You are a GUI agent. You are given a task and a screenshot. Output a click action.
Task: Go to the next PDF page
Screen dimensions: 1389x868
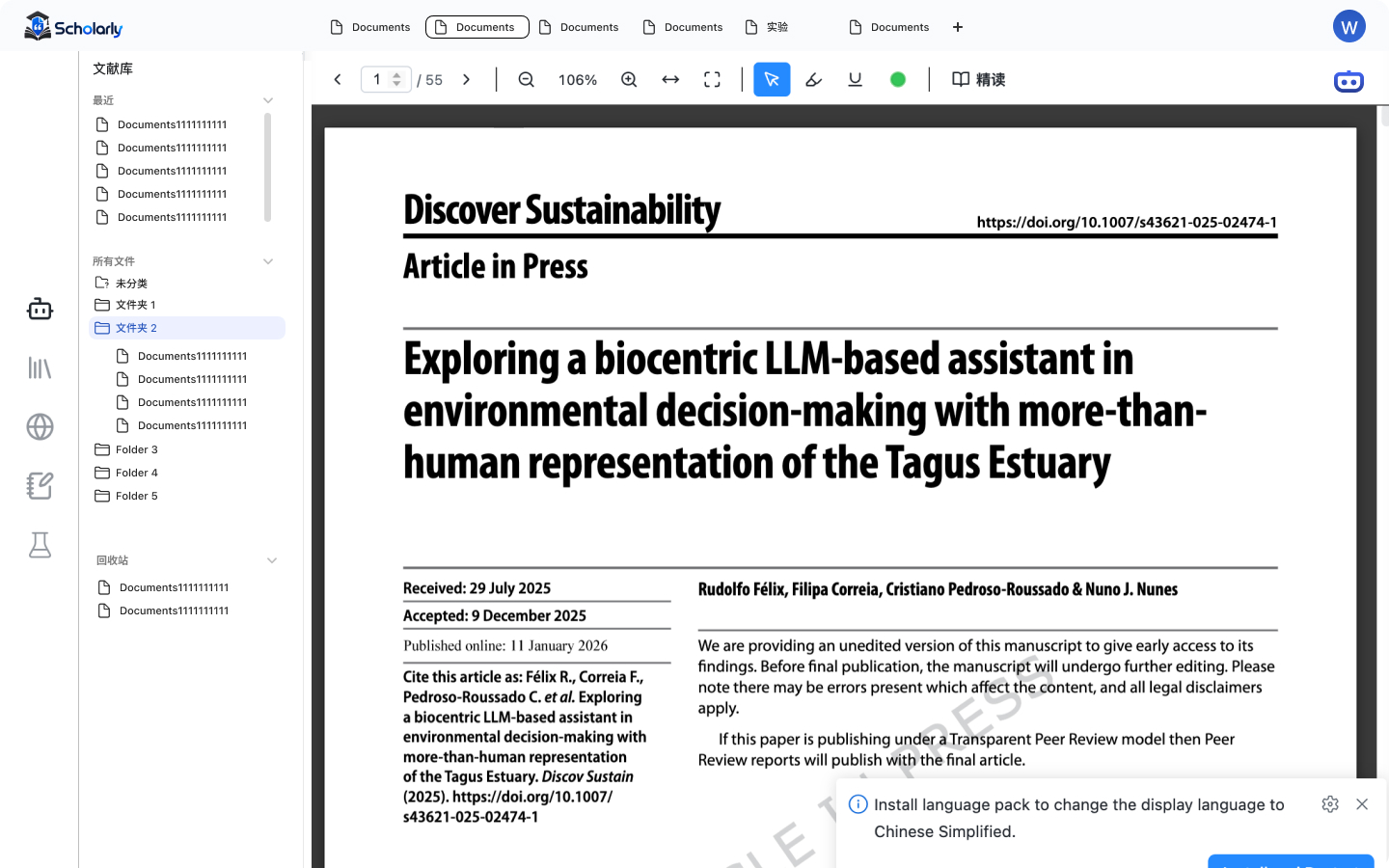point(466,80)
